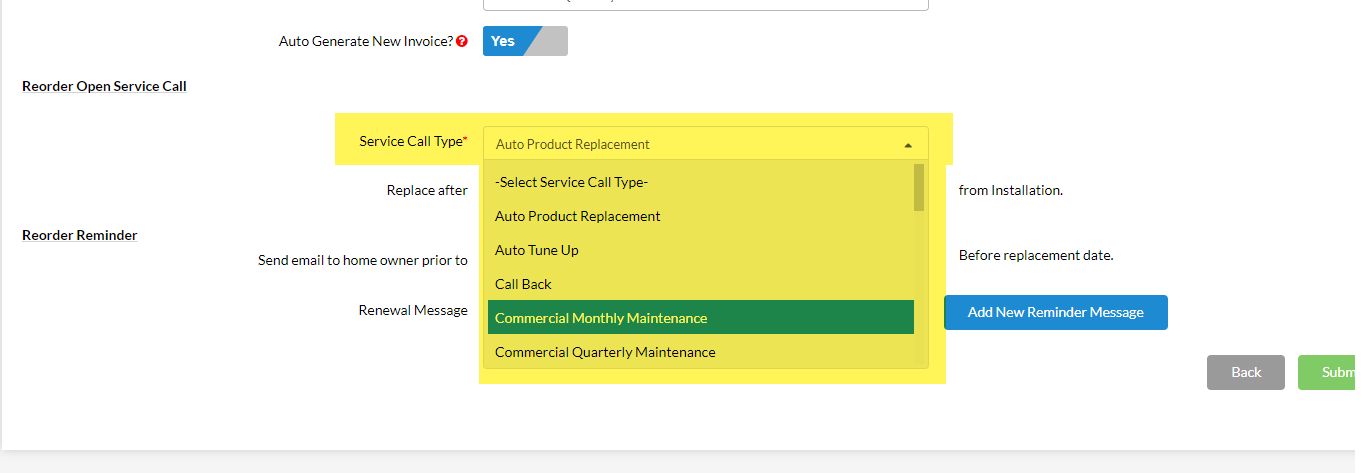Click Send email to home owner prior to label
This screenshot has height=473, width=1364.
click(363, 260)
